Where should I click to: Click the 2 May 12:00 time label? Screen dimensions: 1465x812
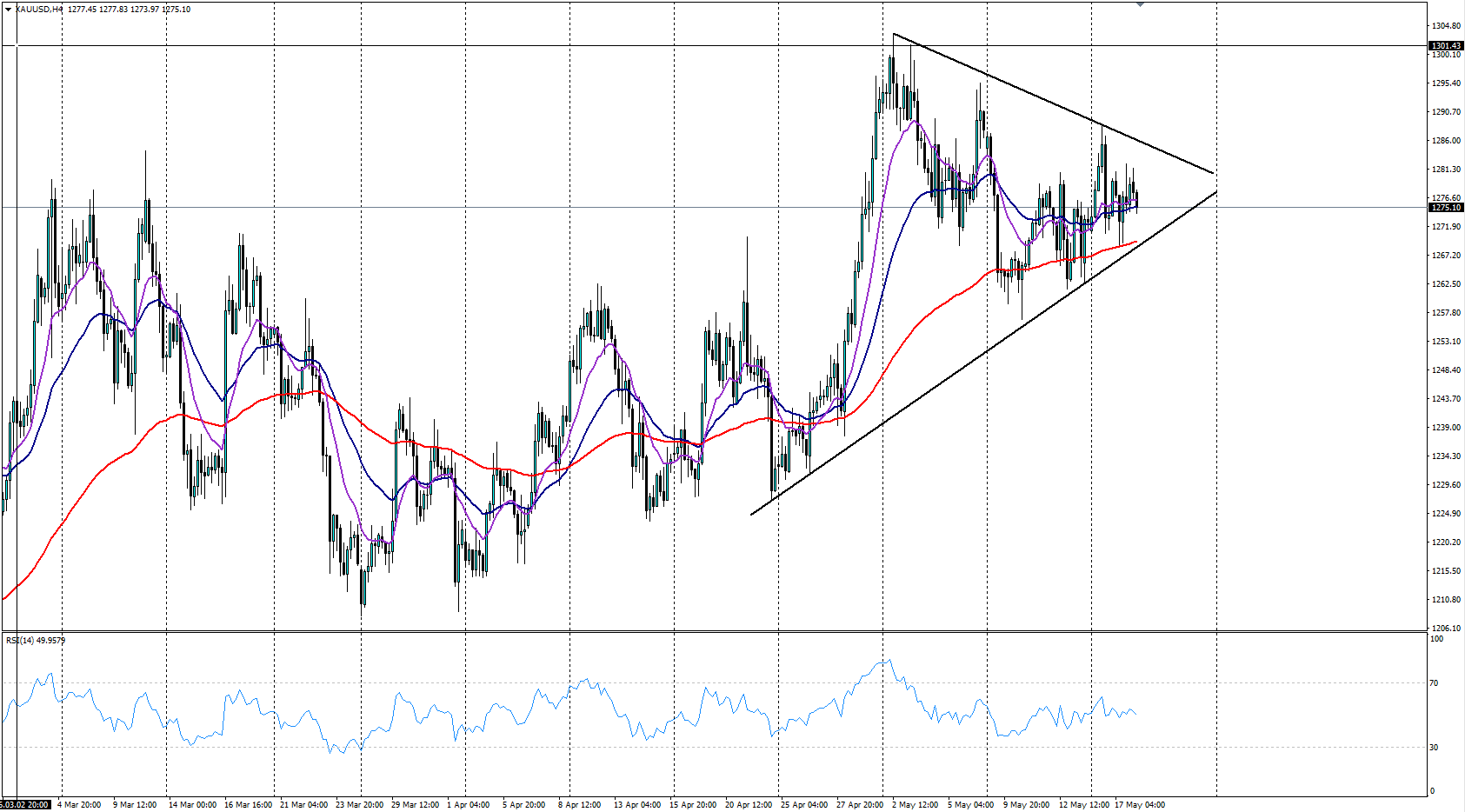[x=915, y=805]
